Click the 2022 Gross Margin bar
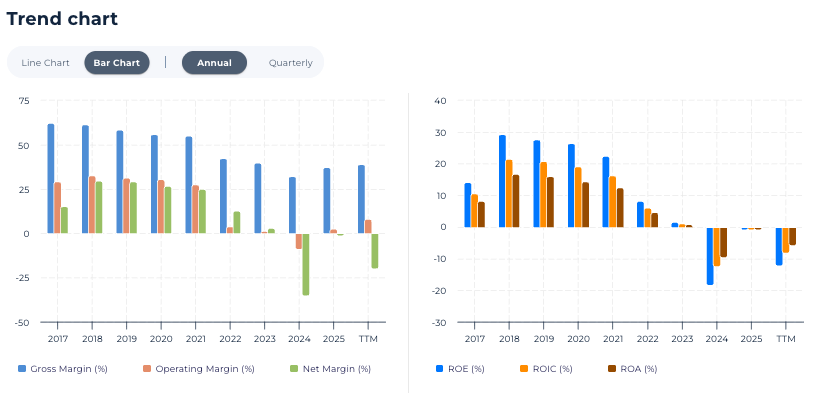 (223, 197)
